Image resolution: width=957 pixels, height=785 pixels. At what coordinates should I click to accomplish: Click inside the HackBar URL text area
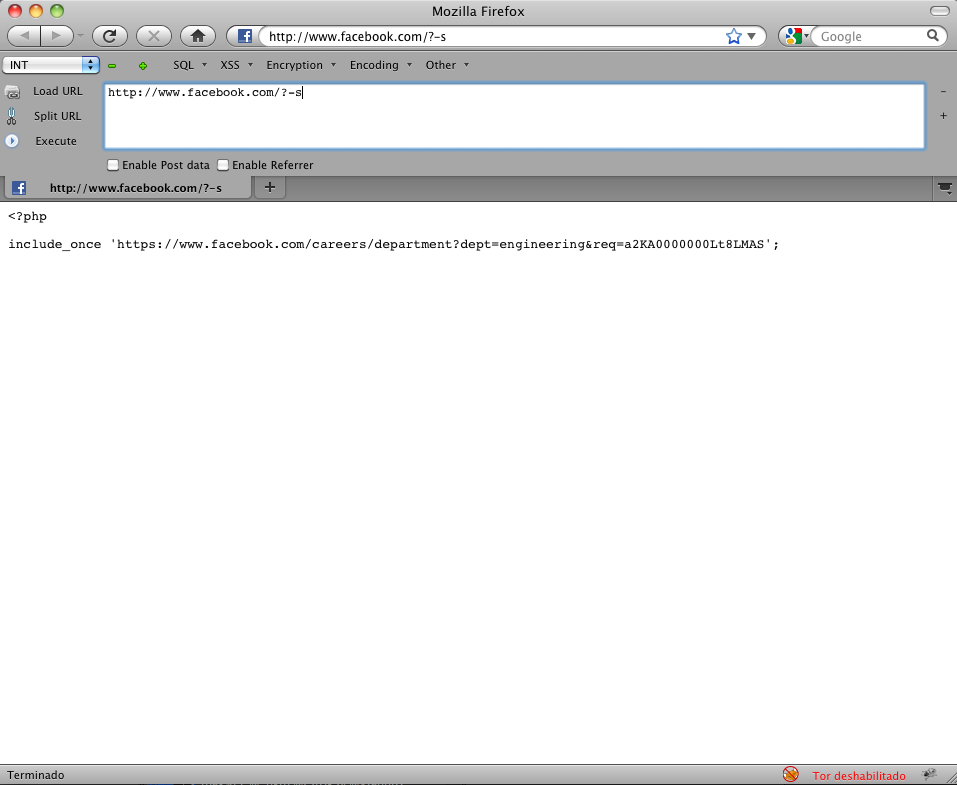coord(515,116)
